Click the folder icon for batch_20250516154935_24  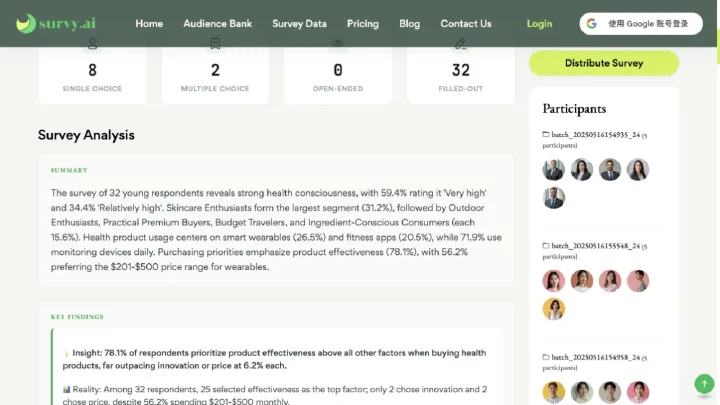tap(546, 134)
